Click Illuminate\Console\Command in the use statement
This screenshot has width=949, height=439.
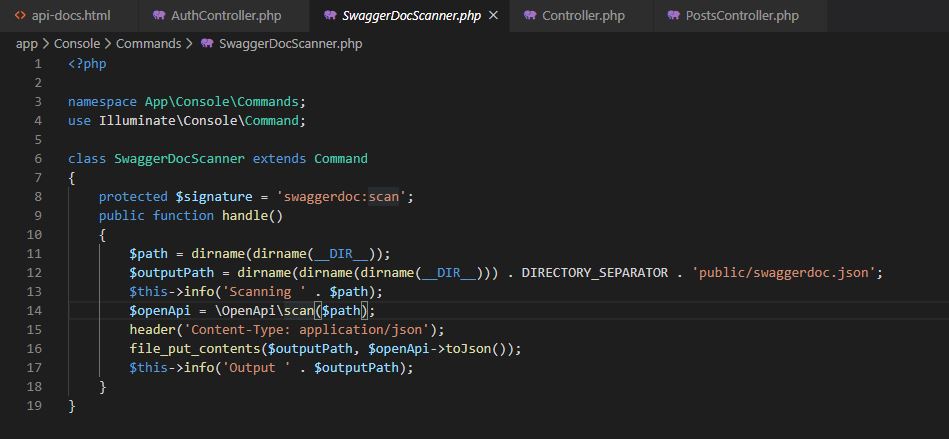tap(199, 120)
